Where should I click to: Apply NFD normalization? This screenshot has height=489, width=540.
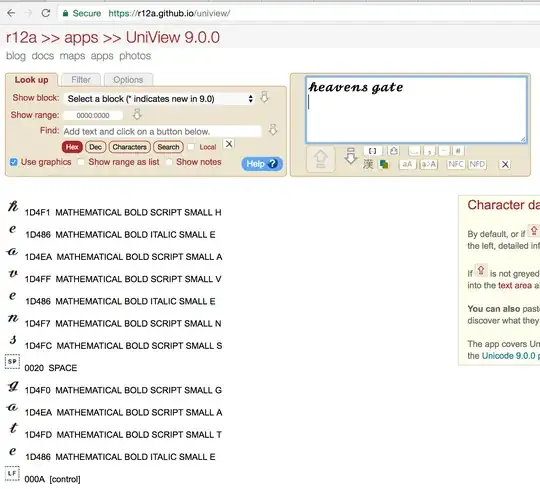click(477, 164)
